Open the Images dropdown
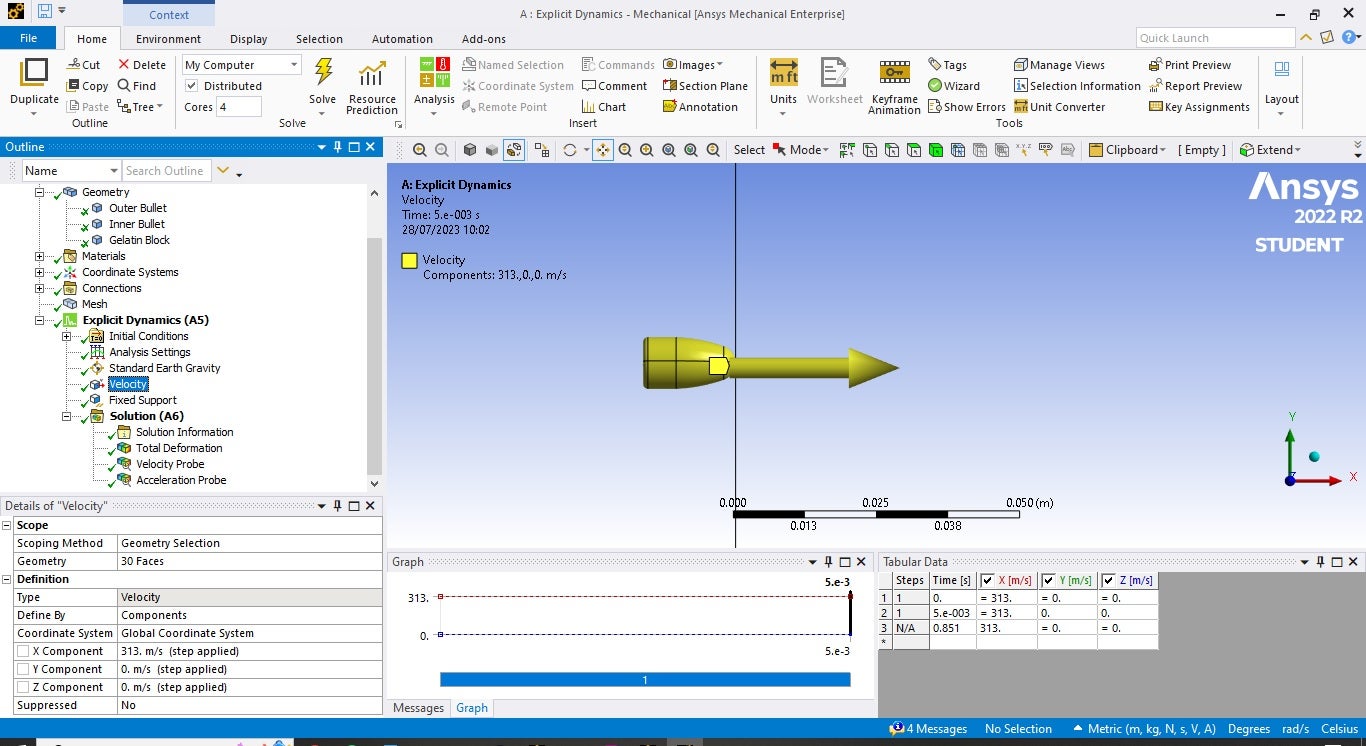 point(693,65)
